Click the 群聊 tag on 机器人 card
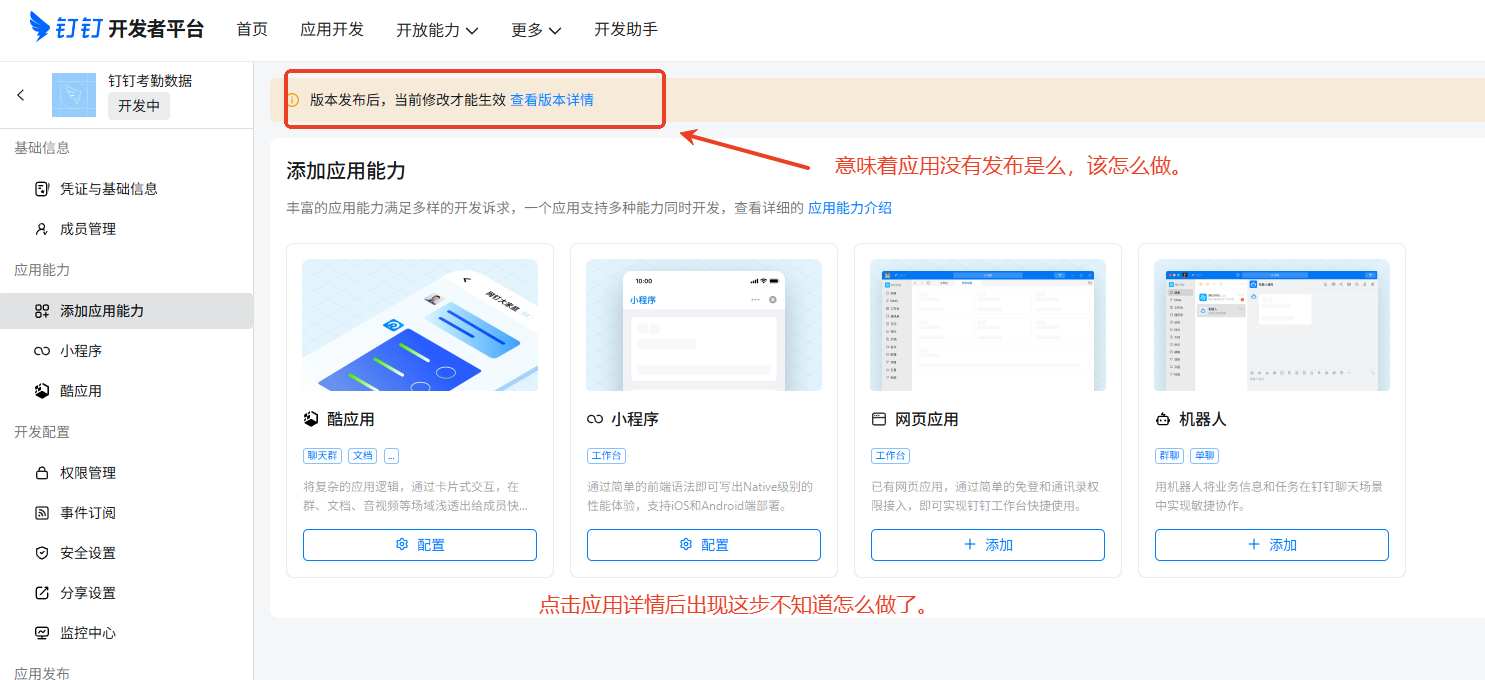Screen dimensions: 1485x680 (1169, 456)
